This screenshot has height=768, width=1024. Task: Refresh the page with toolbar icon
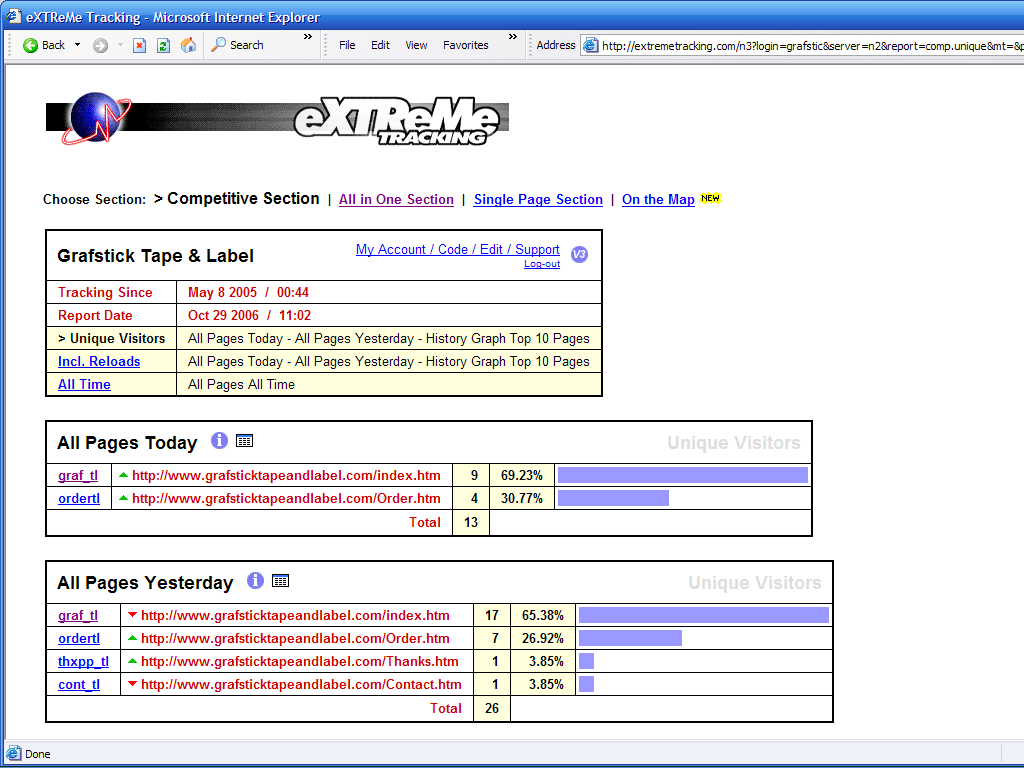point(163,45)
